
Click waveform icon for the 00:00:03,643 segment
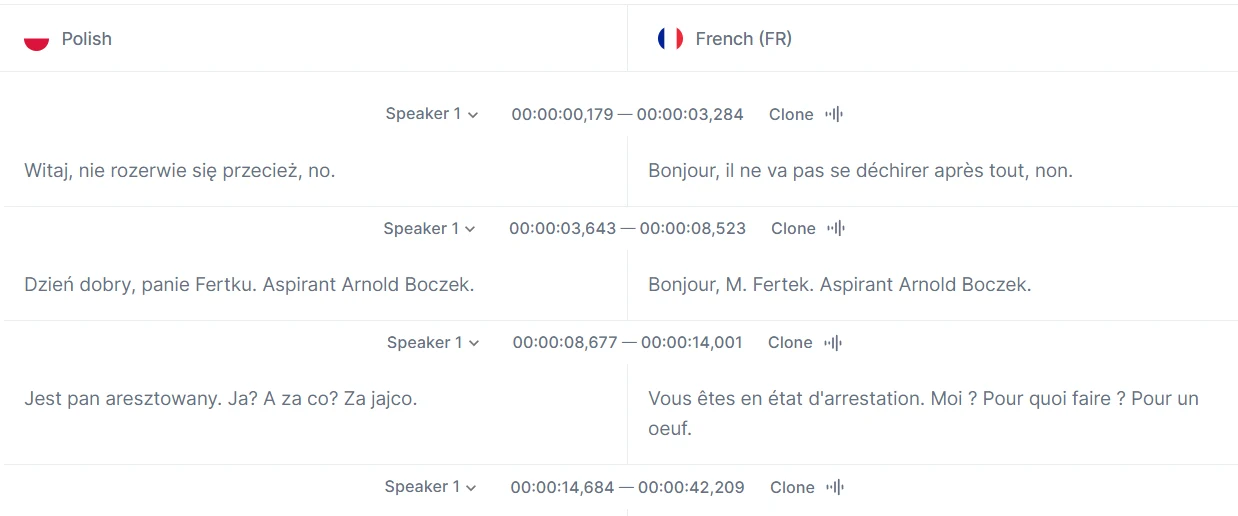[x=836, y=229]
